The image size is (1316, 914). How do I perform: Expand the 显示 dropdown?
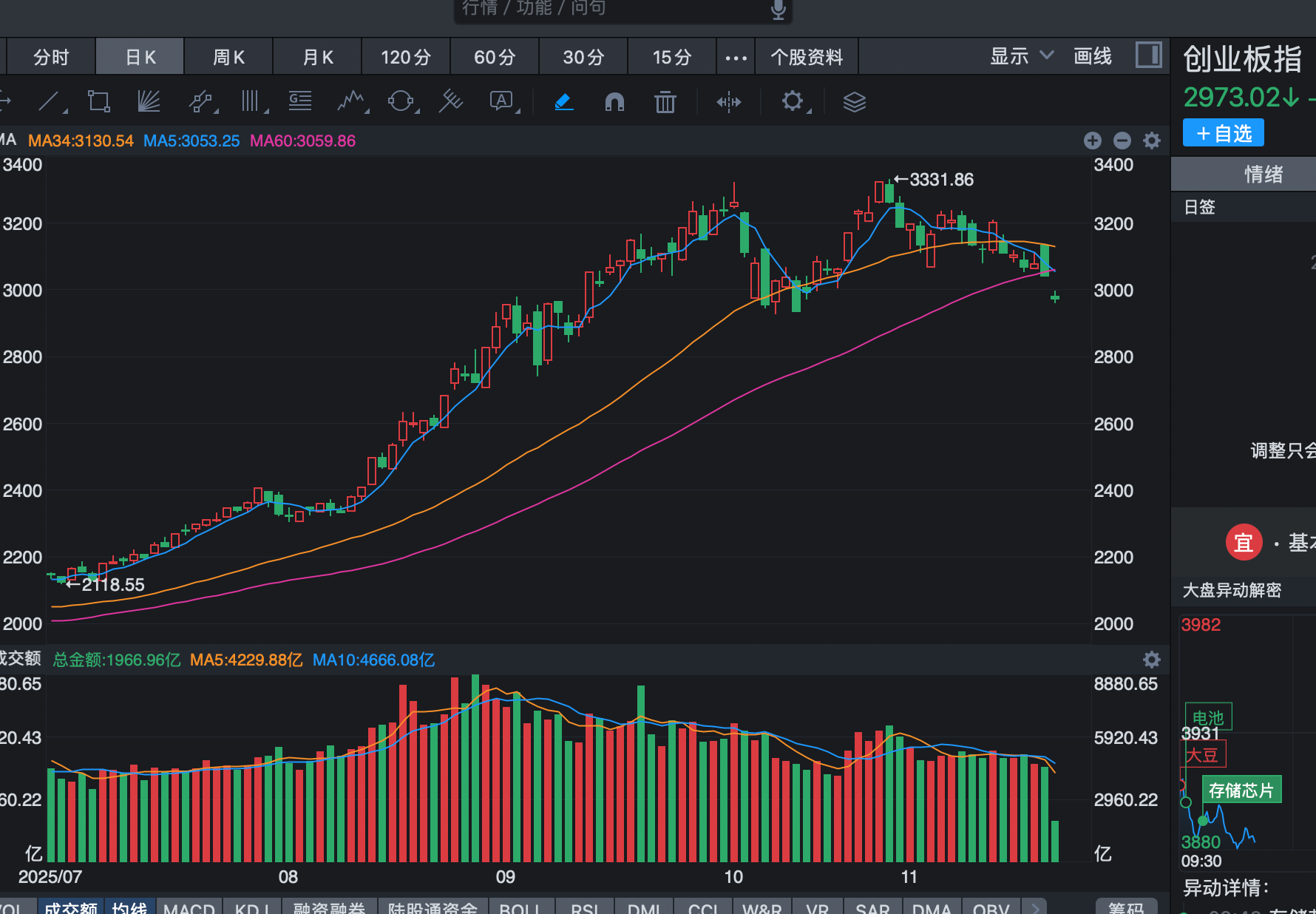pyautogui.click(x=1021, y=56)
